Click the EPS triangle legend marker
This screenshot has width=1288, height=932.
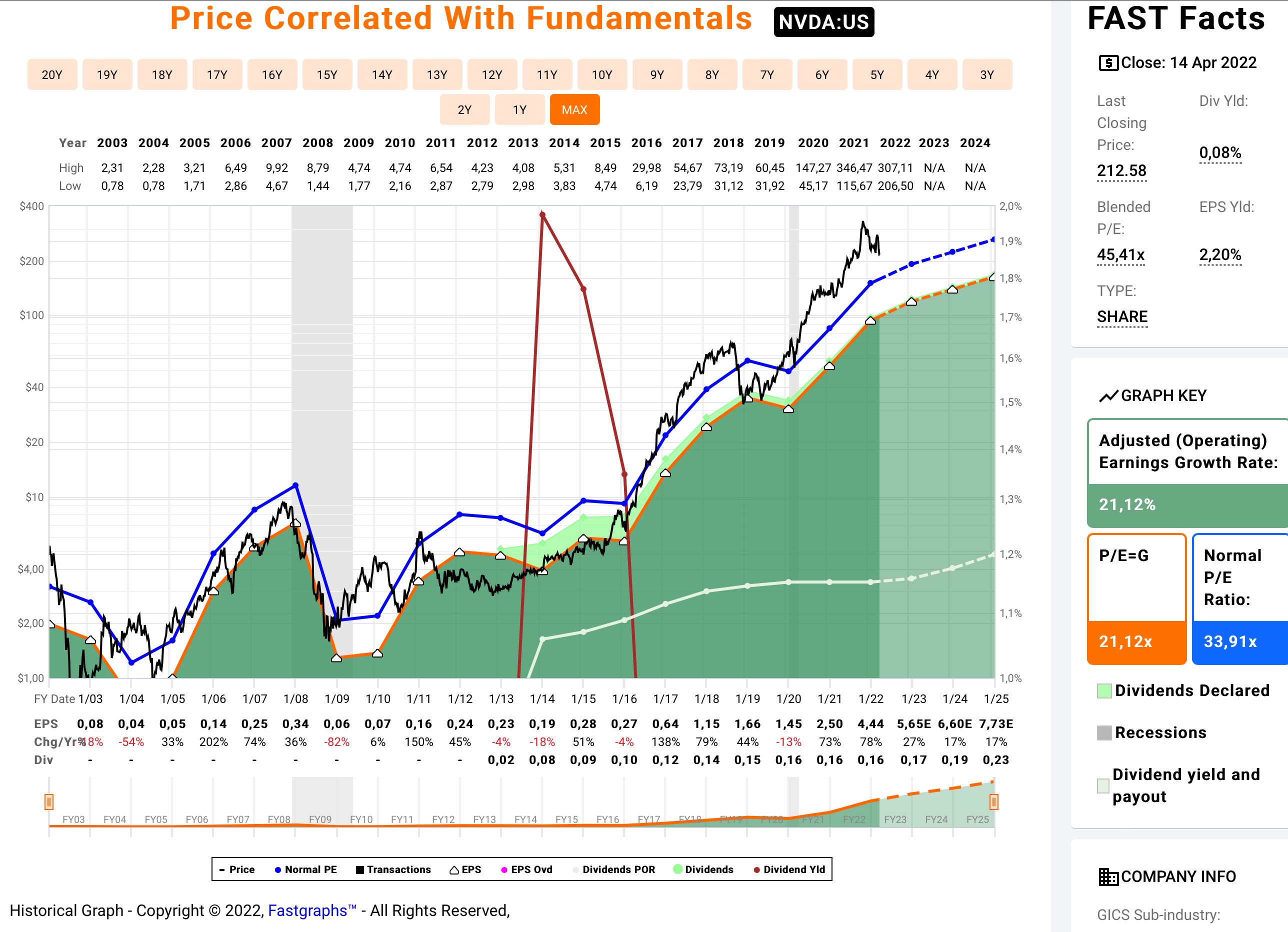454,869
